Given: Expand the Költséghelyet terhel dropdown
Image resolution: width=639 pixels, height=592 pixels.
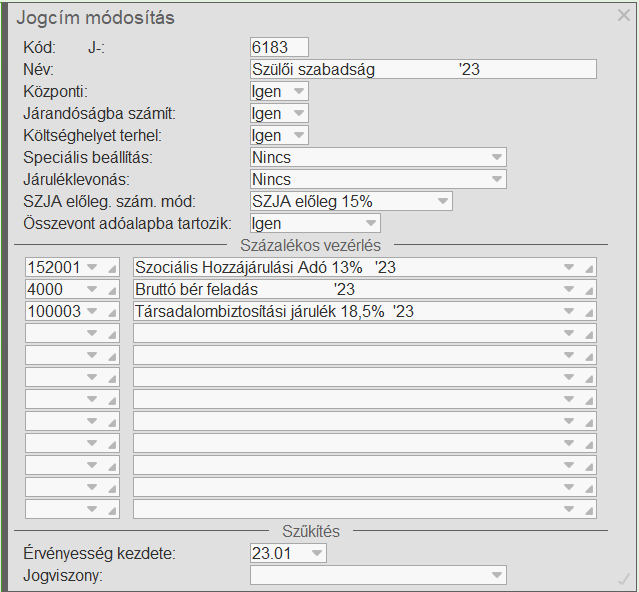Looking at the screenshot, I should click(x=299, y=136).
